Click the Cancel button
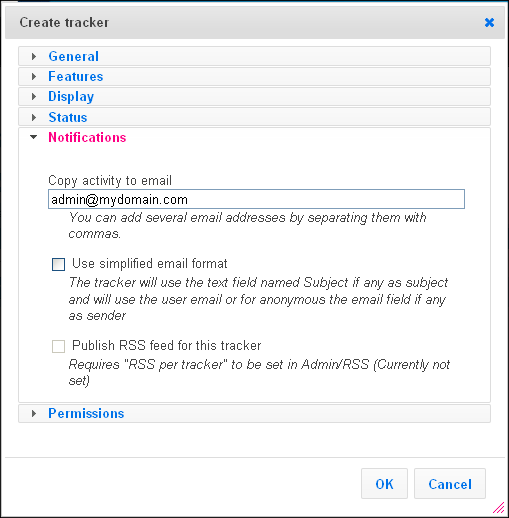509x518 pixels. point(450,484)
